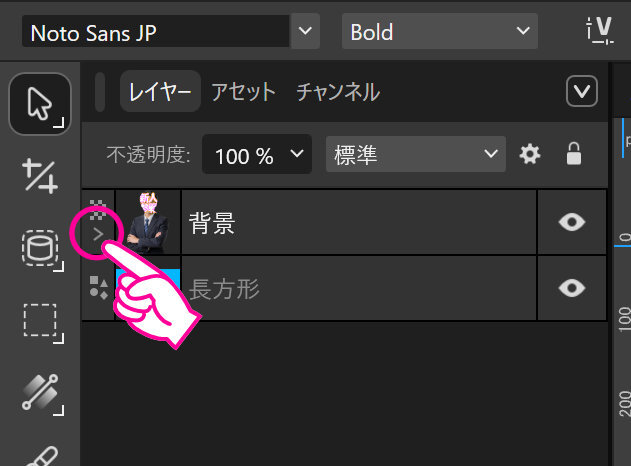Switch to the チャンネル tab
Image resolution: width=631 pixels, height=466 pixels.
click(337, 92)
